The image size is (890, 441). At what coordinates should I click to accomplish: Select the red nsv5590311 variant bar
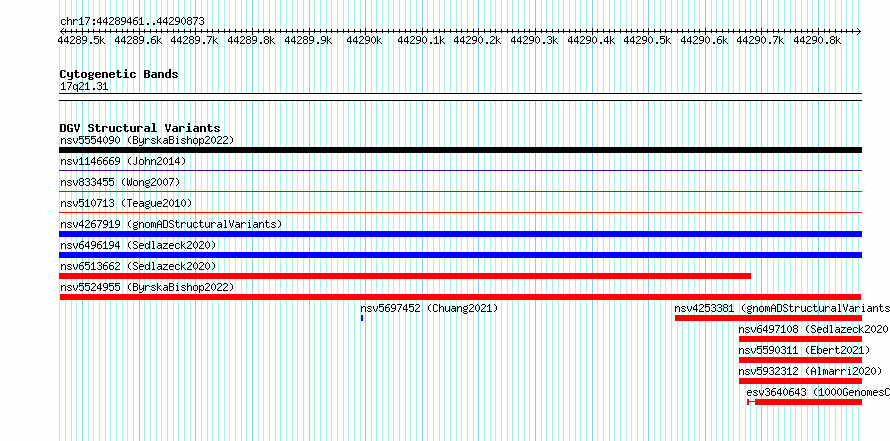click(800, 360)
